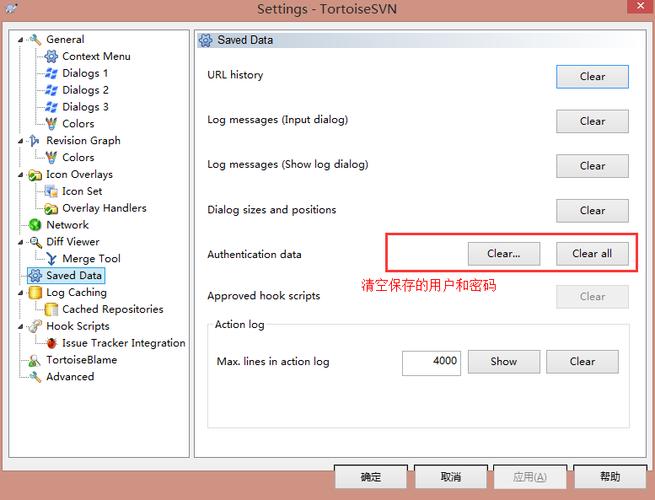Screen dimensions: 655x500
Task: Click the Context Menu gear icon
Action: coord(51,57)
